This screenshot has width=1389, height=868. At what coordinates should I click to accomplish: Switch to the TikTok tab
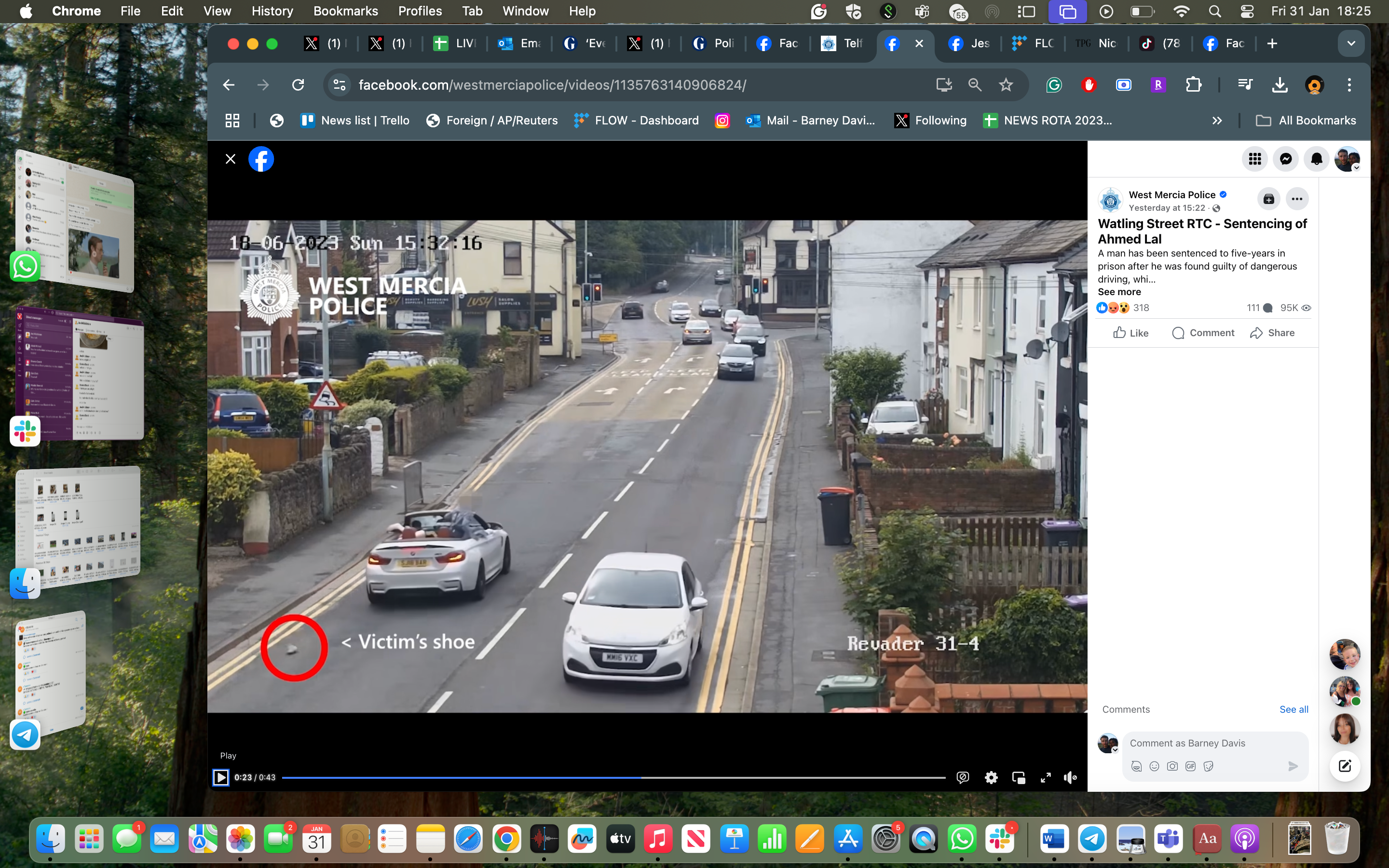pyautogui.click(x=1159, y=43)
